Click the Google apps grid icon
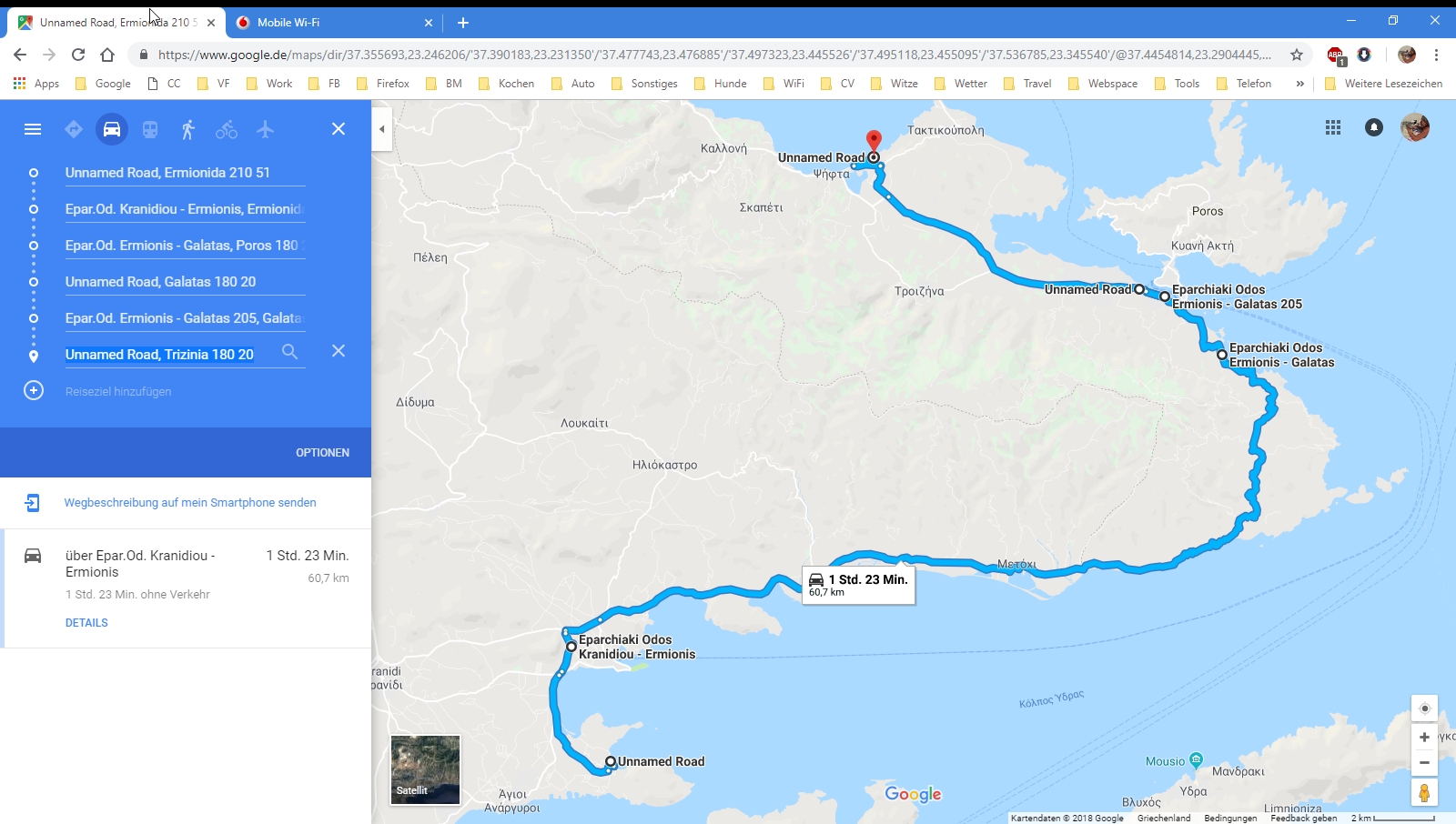Viewport: 1456px width, 824px height. (x=1333, y=127)
